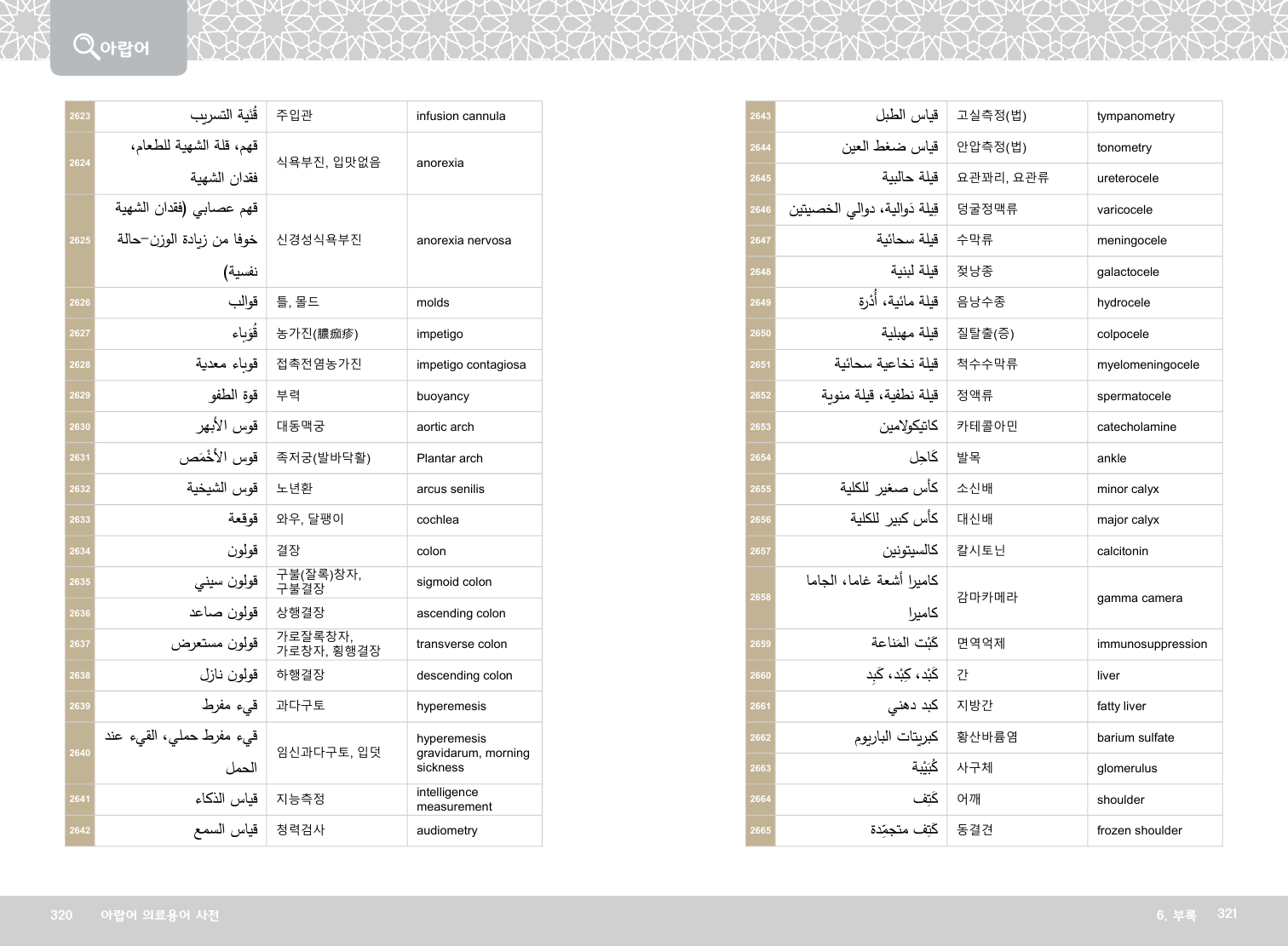Click entry number 2623 cell
This screenshot has height=946, width=1288.
click(x=80, y=117)
